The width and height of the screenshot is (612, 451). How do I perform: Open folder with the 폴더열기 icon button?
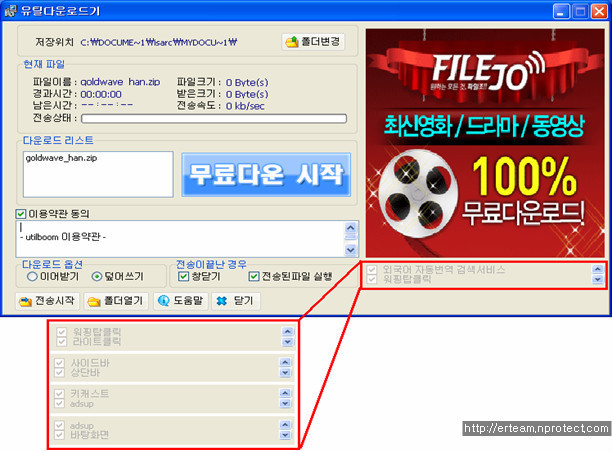tap(116, 300)
